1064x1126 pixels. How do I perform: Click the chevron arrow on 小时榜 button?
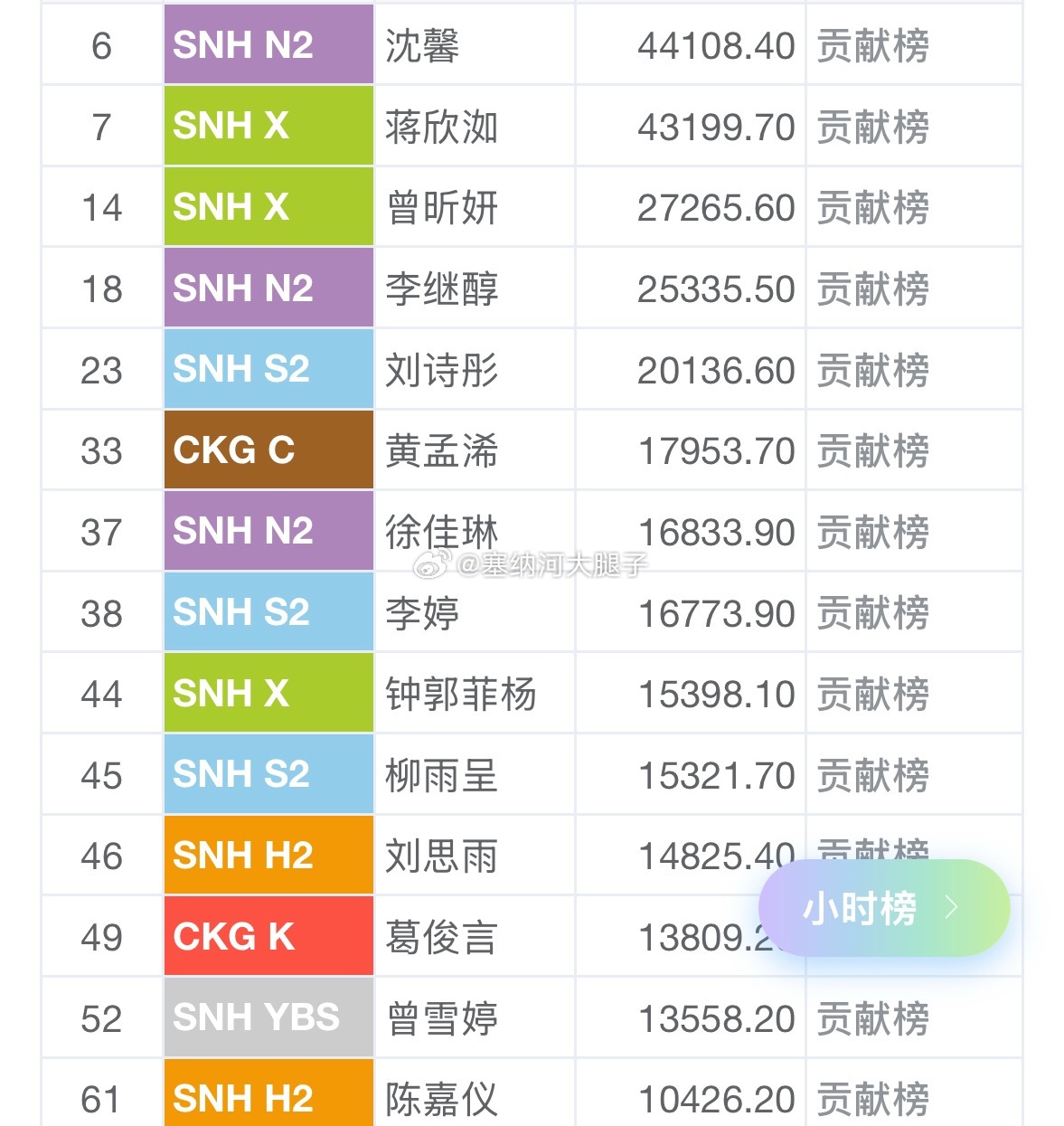pos(951,907)
